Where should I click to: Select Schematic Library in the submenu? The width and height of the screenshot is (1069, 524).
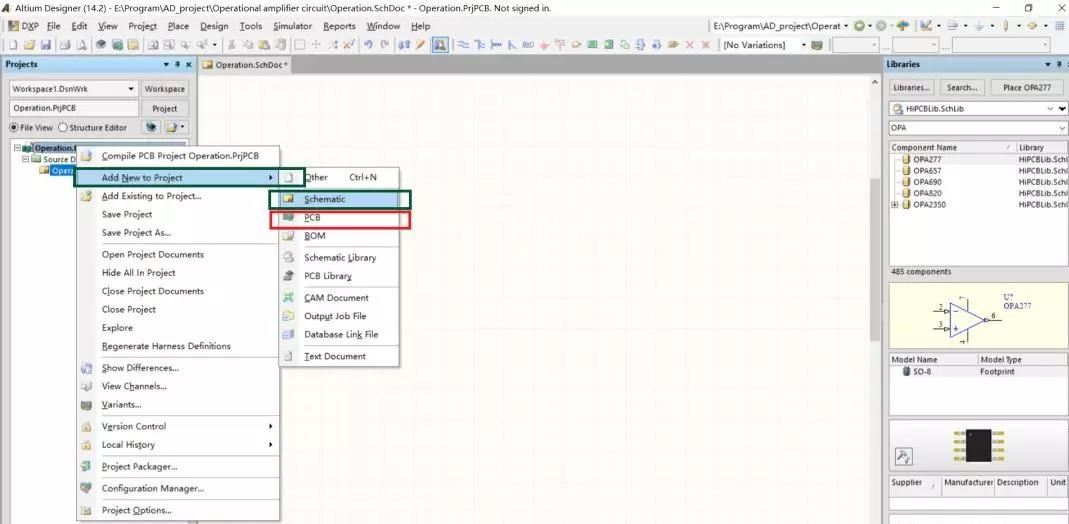[x=340, y=257]
